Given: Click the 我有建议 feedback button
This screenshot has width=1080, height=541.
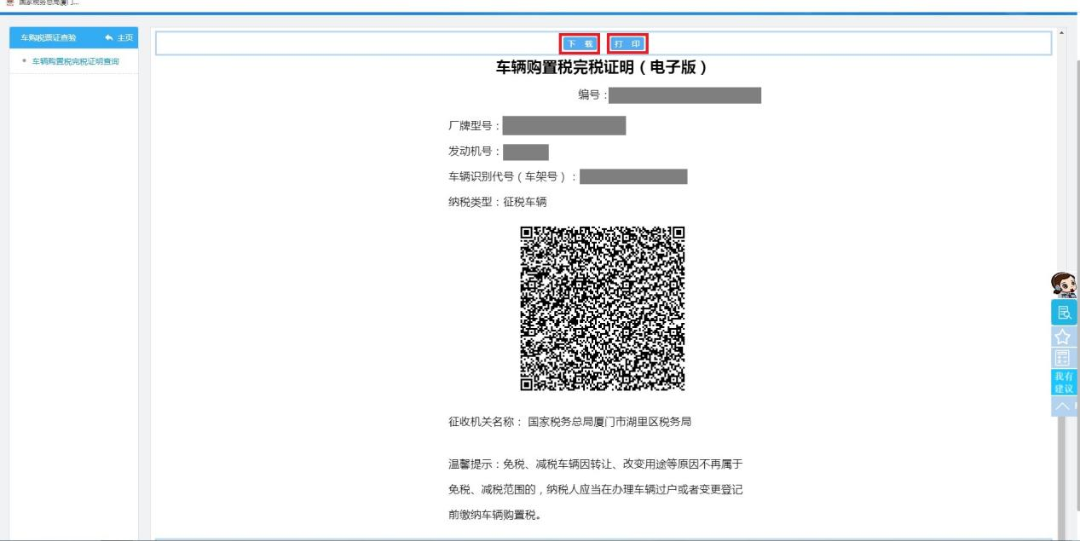Looking at the screenshot, I should [x=1063, y=382].
